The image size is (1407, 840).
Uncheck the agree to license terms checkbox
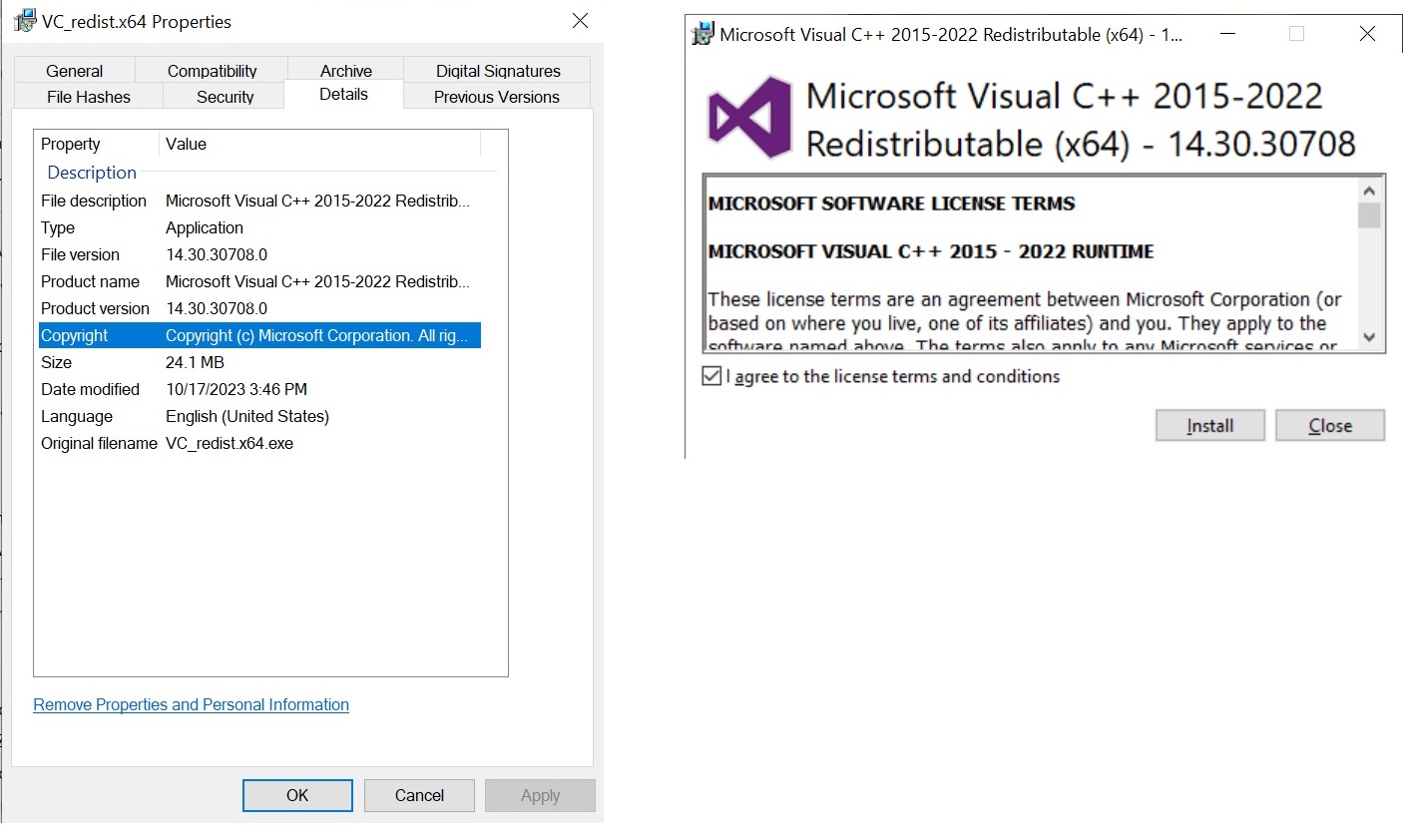[x=711, y=376]
